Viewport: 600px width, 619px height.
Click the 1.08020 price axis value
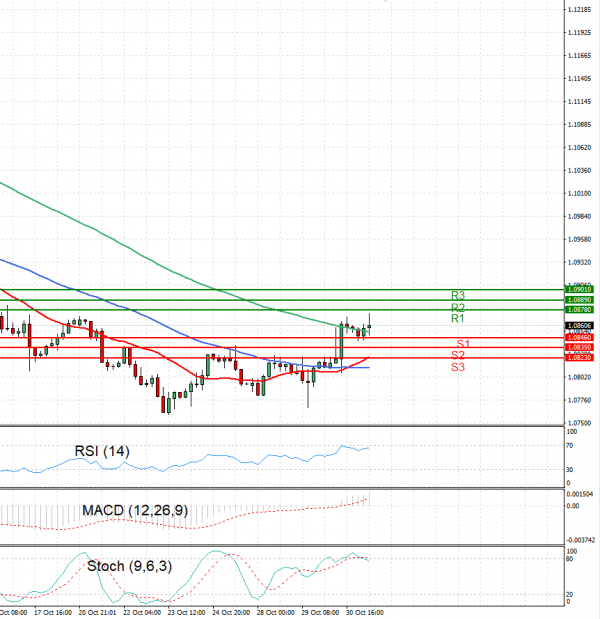[579, 377]
